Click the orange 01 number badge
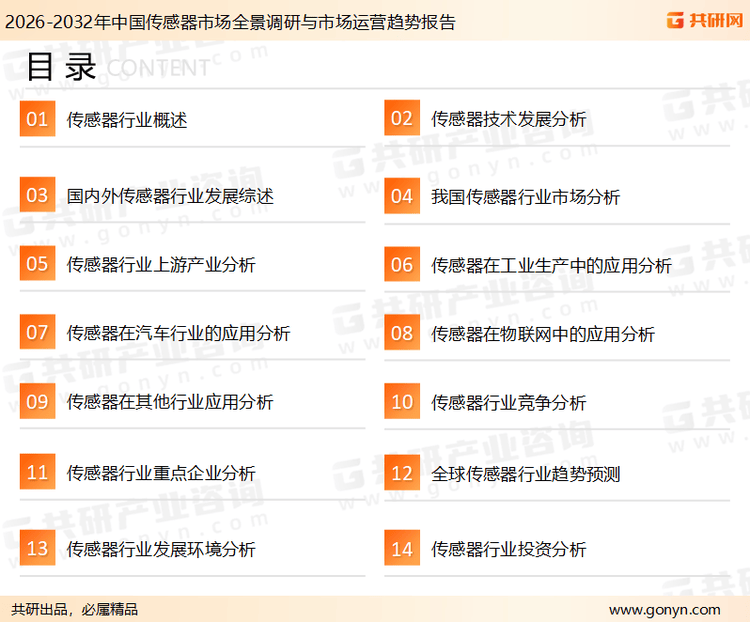 click(x=37, y=120)
